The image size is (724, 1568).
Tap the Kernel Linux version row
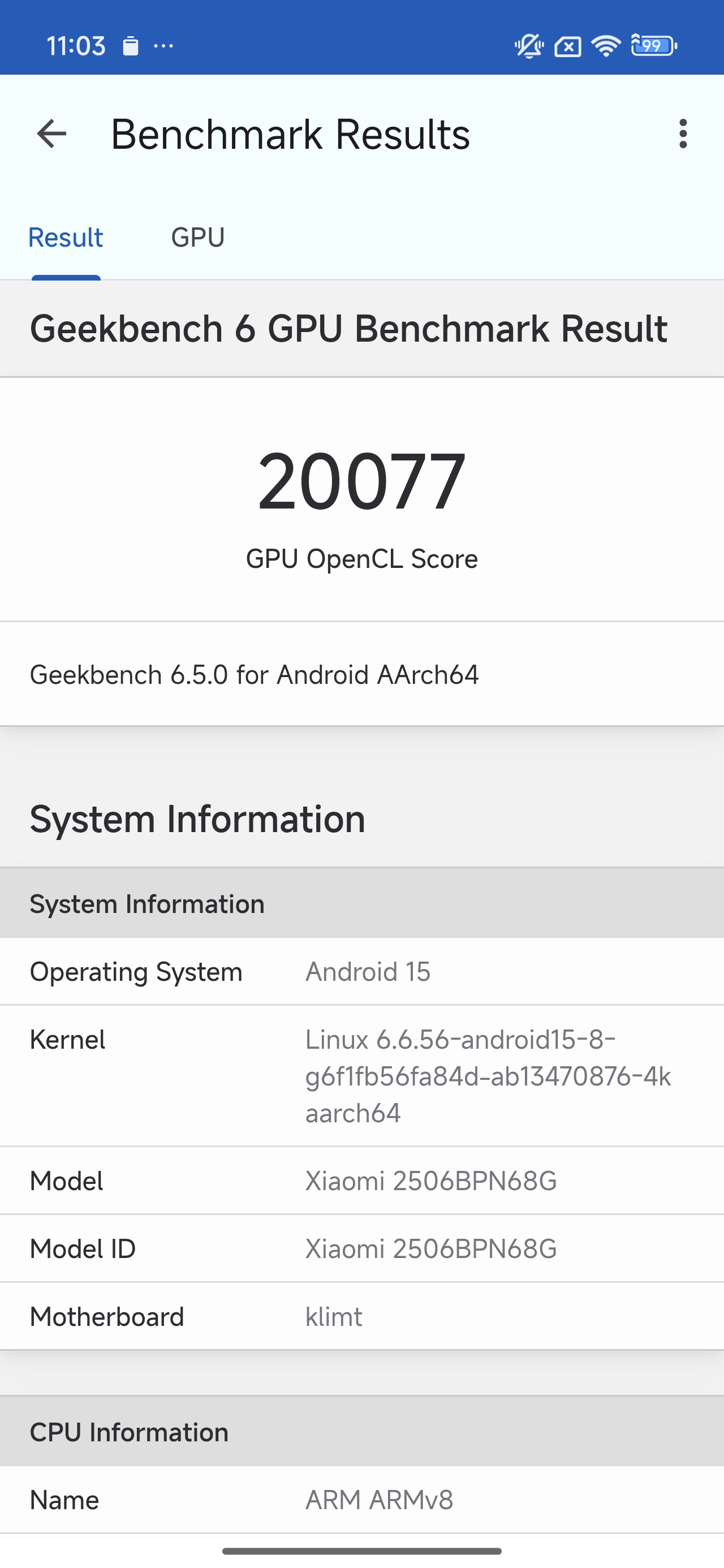tap(361, 1075)
